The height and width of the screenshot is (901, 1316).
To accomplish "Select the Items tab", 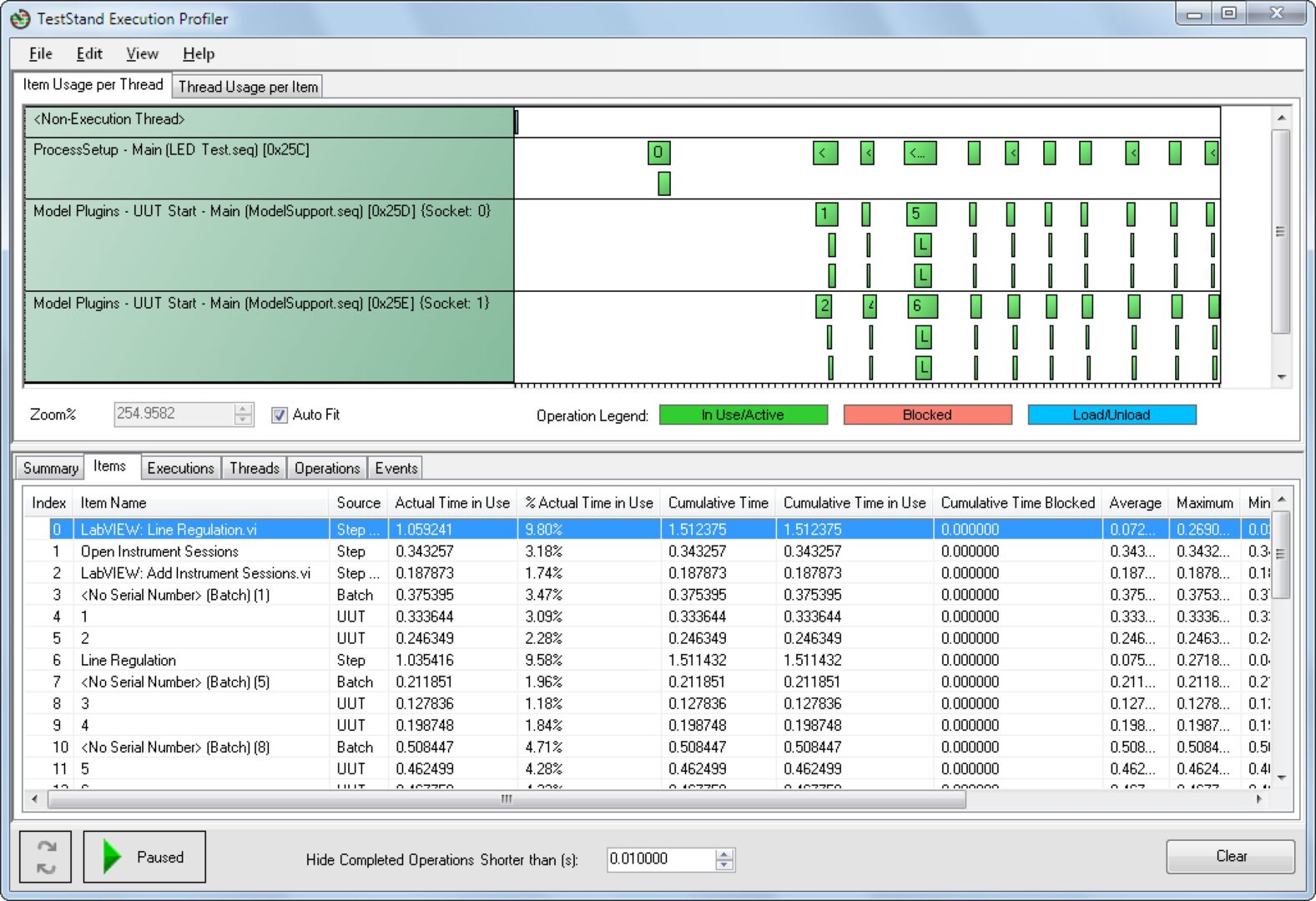I will click(109, 466).
